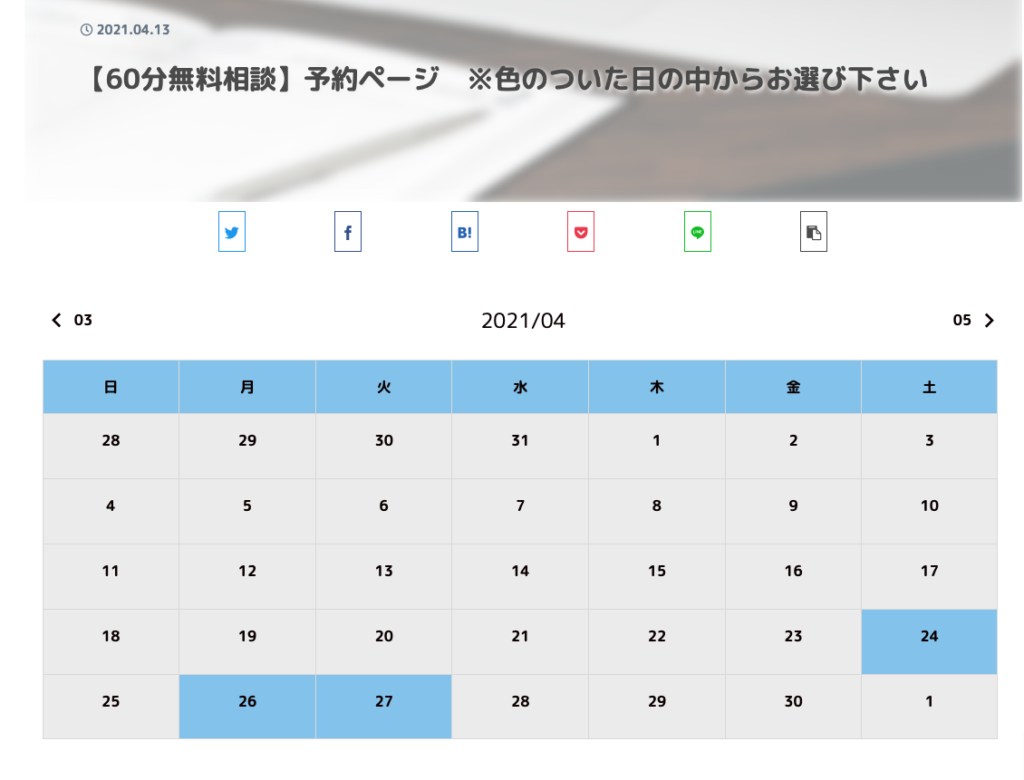Click date 9 on the calendar
This screenshot has height=780, width=1024.
coord(793,512)
